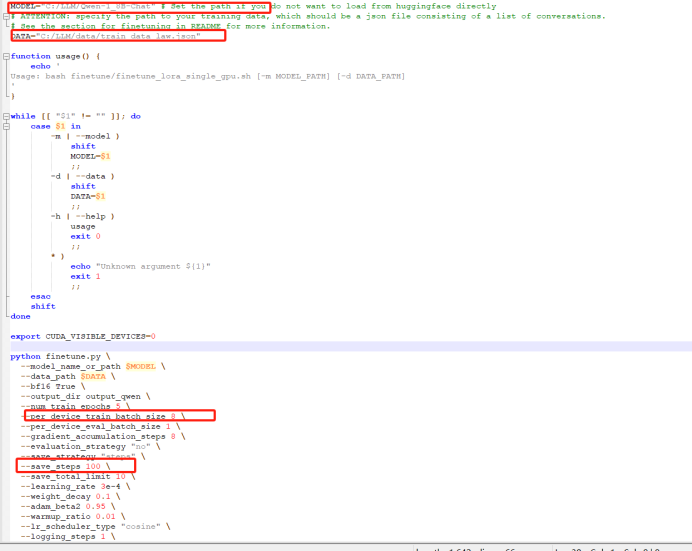Collapse the fold marker beside 'case $1 in'
692x551 pixels.
tap(6, 127)
